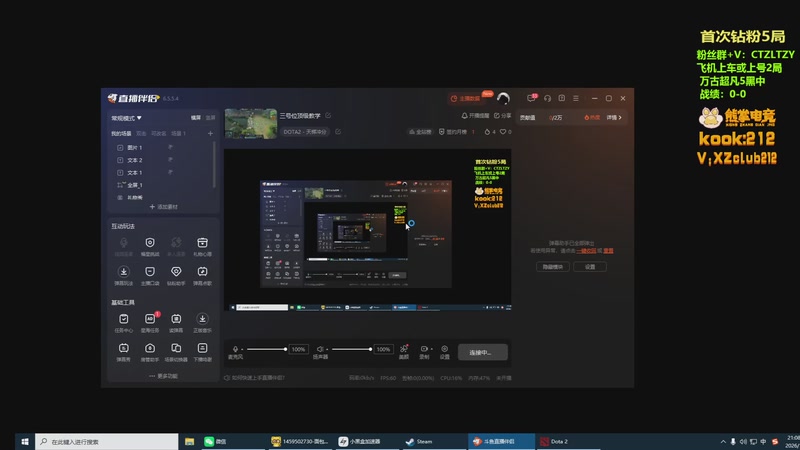The width and height of the screenshot is (800, 450).
Task: Toggle visibility of 文本 2 source
Action: (170, 160)
